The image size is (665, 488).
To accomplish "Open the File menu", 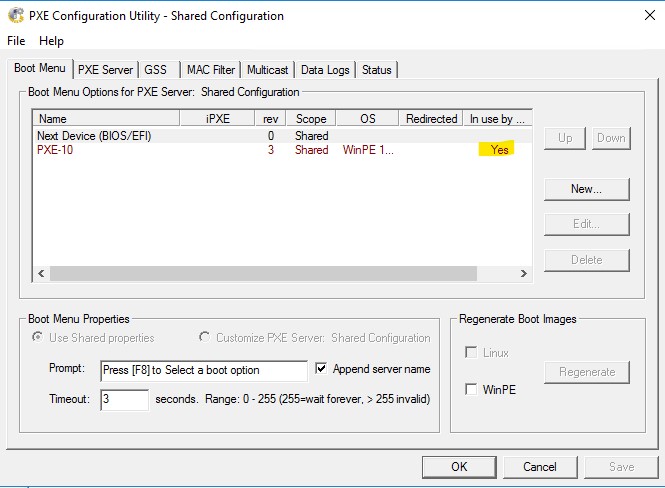I will [x=16, y=41].
